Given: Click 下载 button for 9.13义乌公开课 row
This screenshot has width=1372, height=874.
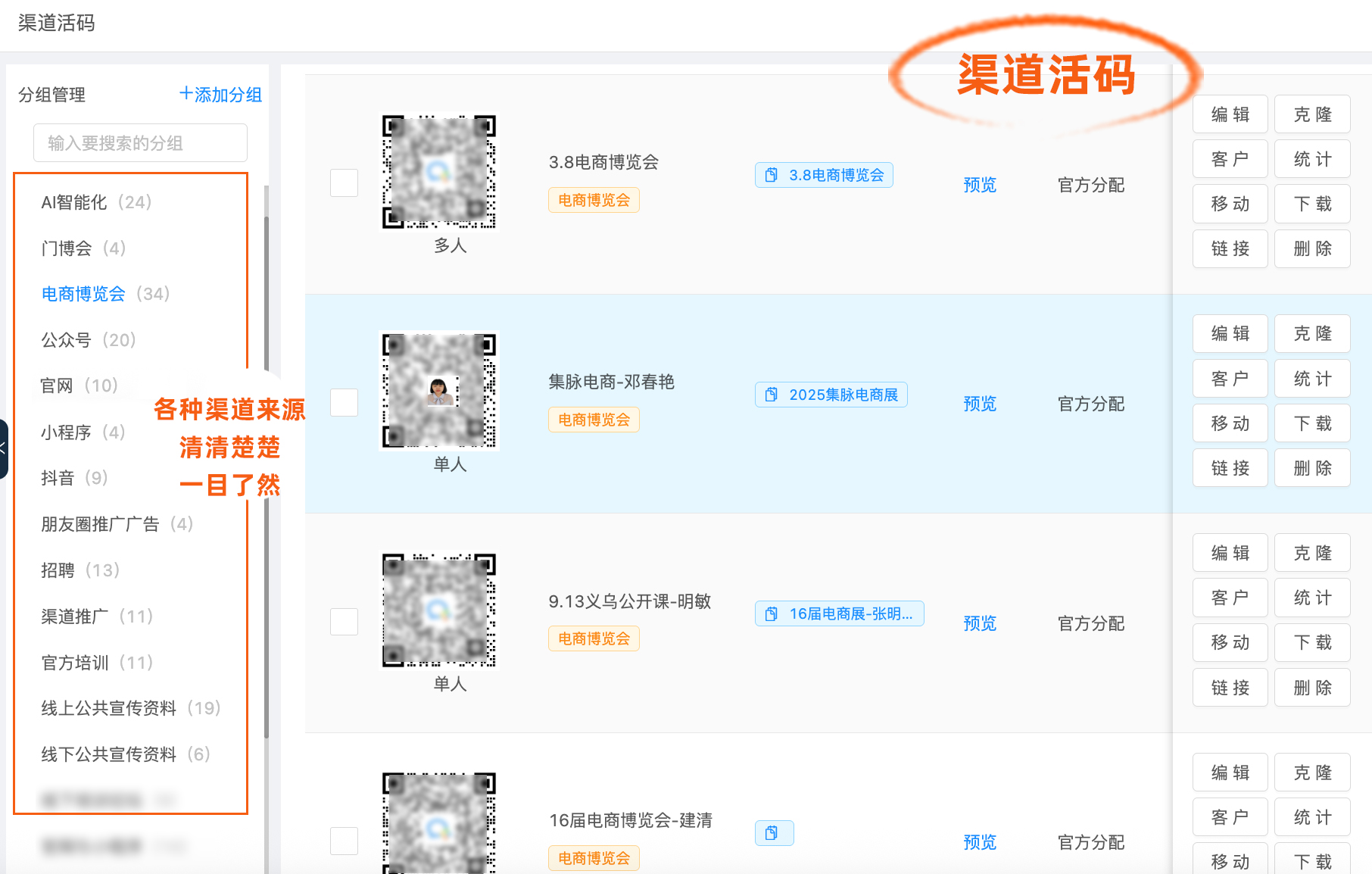Looking at the screenshot, I should point(1312,642).
